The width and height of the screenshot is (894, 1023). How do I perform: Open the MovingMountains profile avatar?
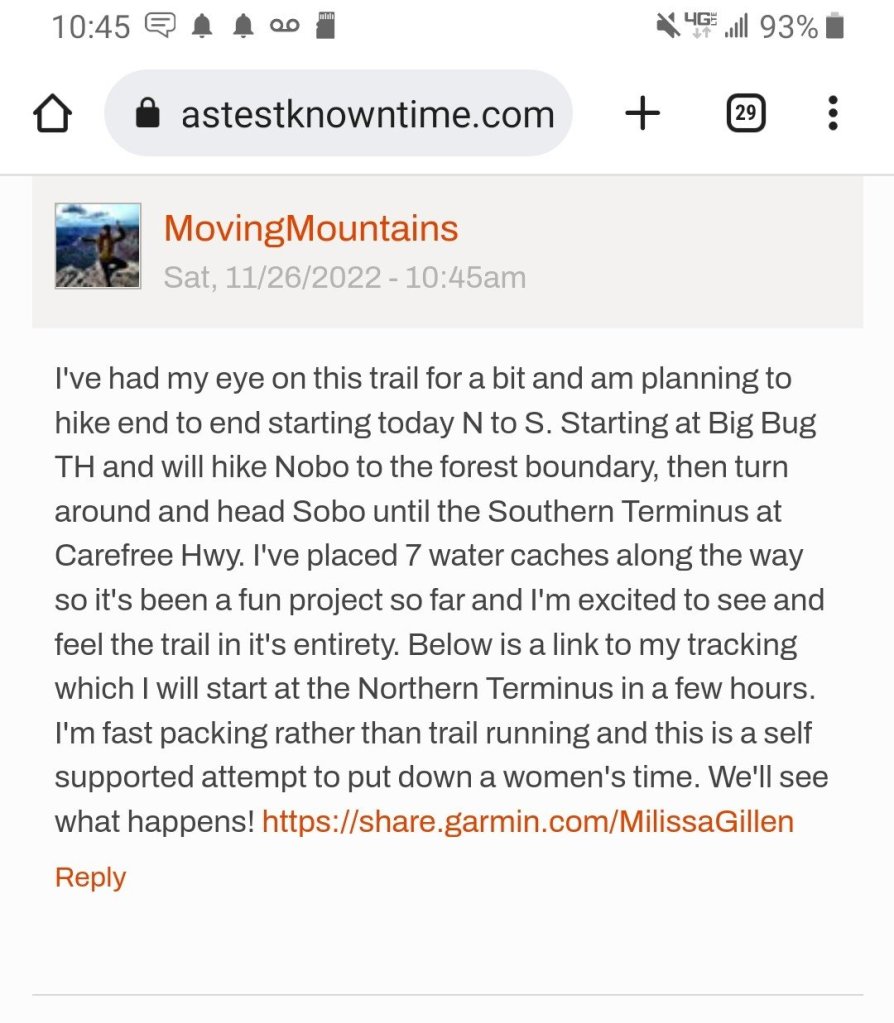[x=98, y=246]
